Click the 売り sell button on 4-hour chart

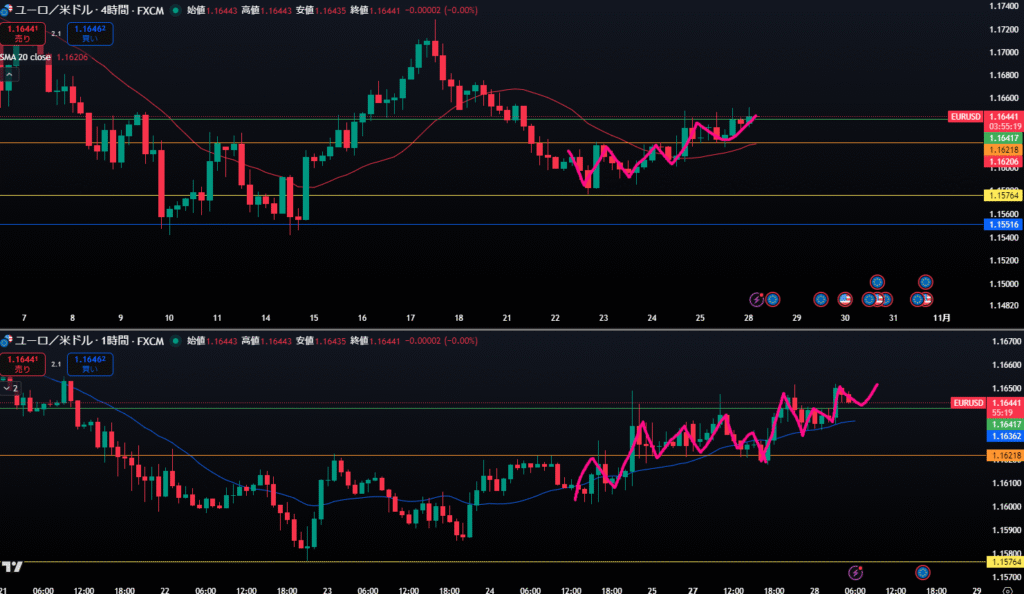click(x=22, y=33)
